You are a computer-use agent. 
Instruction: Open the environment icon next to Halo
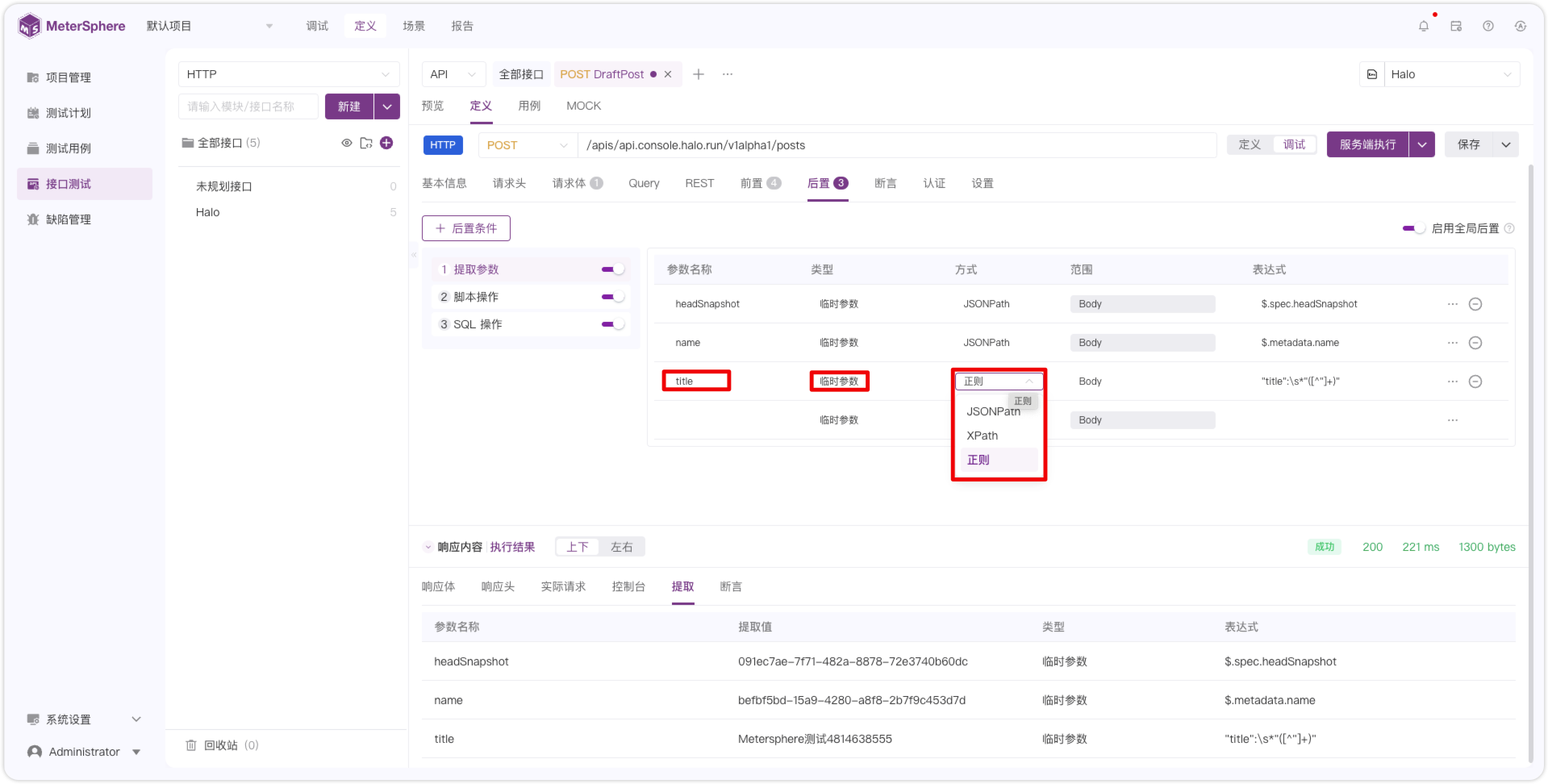[x=1372, y=74]
